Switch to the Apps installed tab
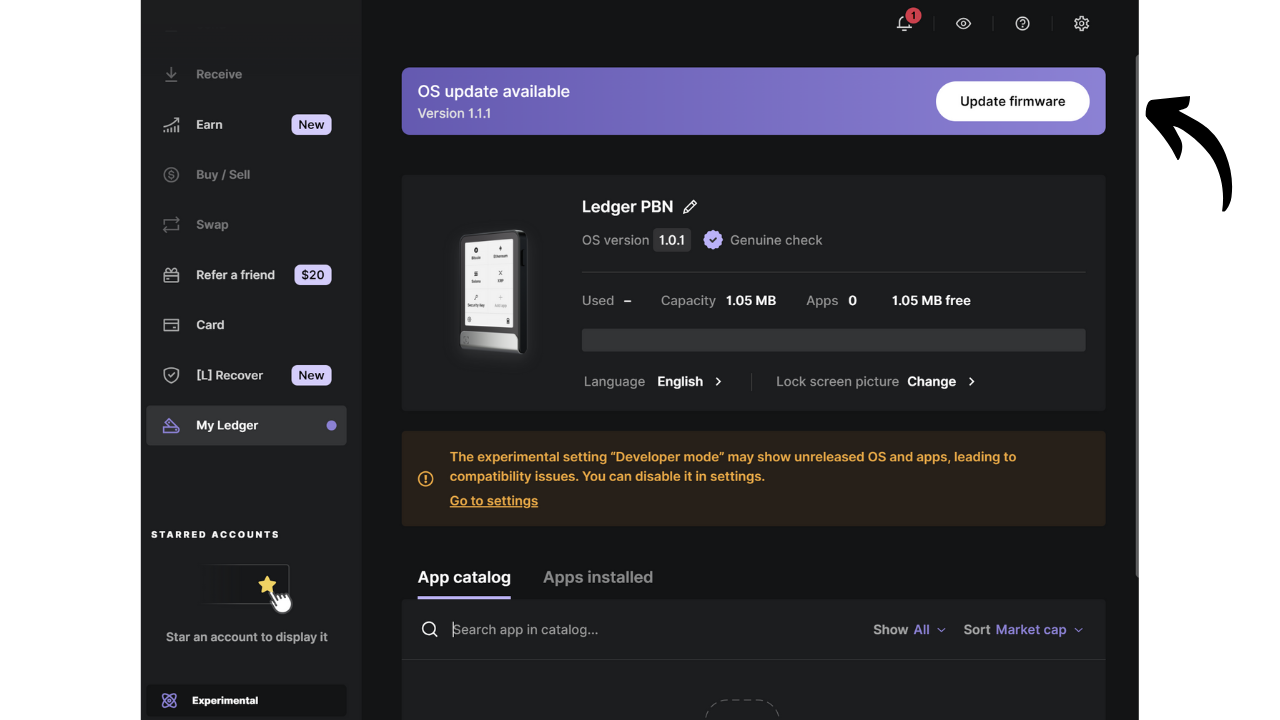This screenshot has width=1280, height=720. pos(598,577)
